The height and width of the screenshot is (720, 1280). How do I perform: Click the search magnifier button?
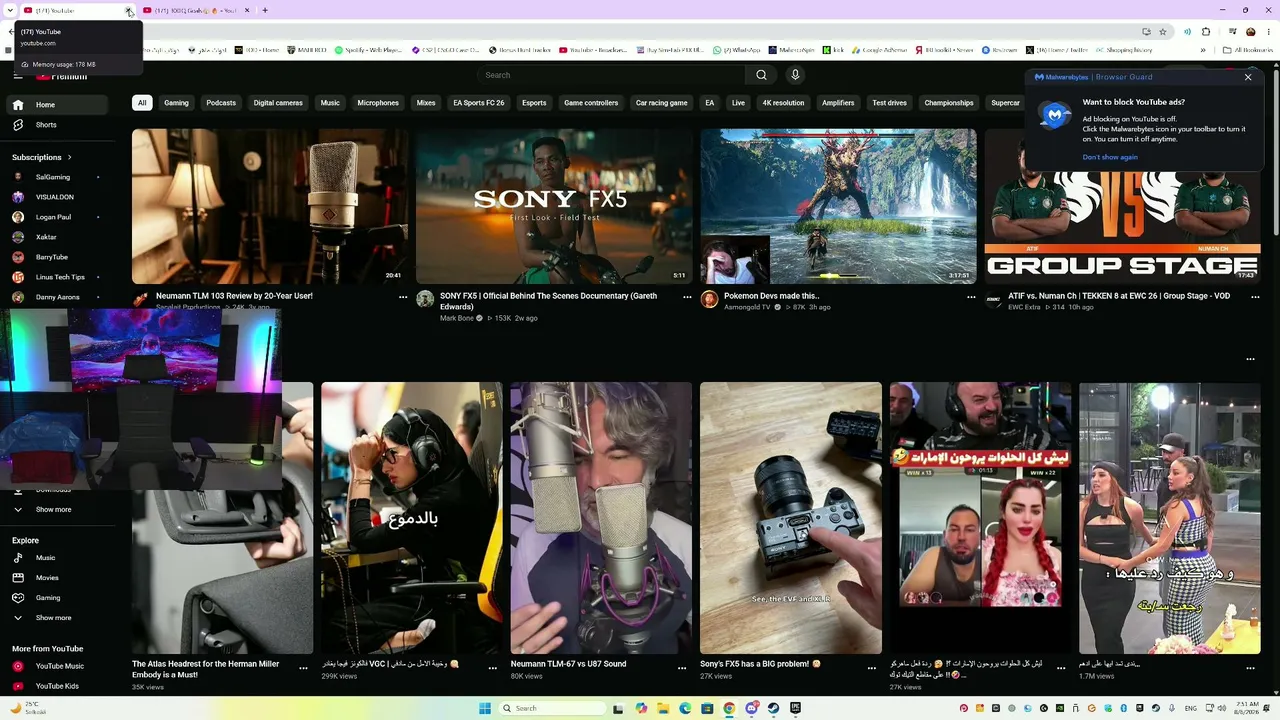pos(761,75)
